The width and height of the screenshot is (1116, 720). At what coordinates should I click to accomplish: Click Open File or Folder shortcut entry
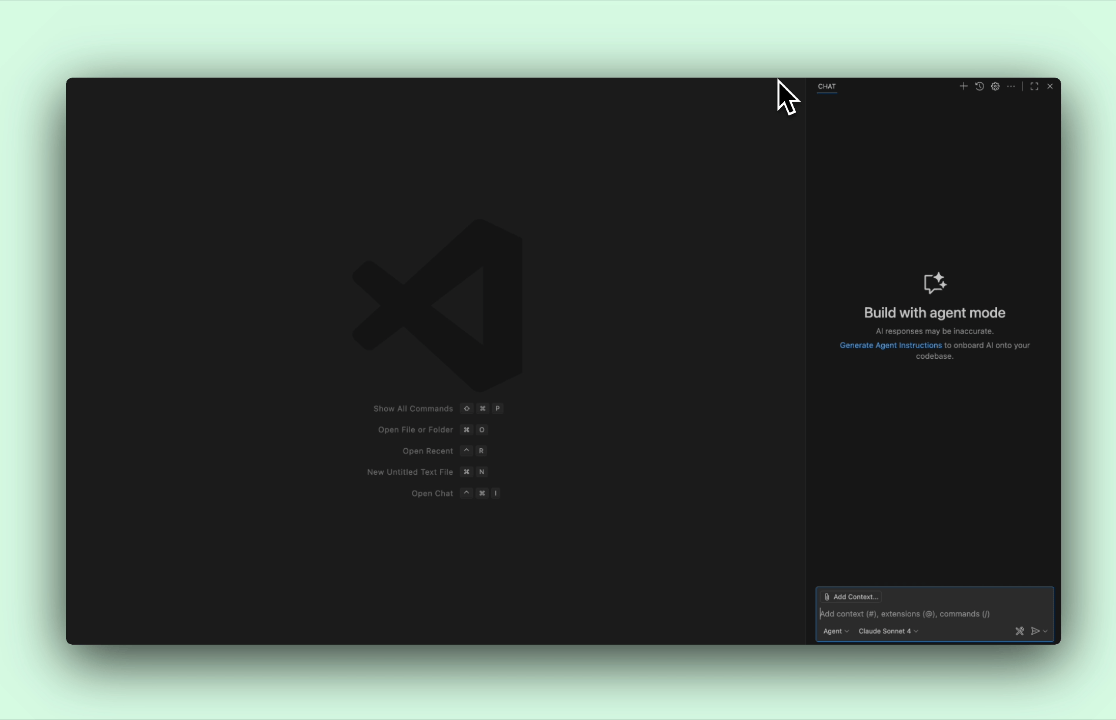pos(415,429)
